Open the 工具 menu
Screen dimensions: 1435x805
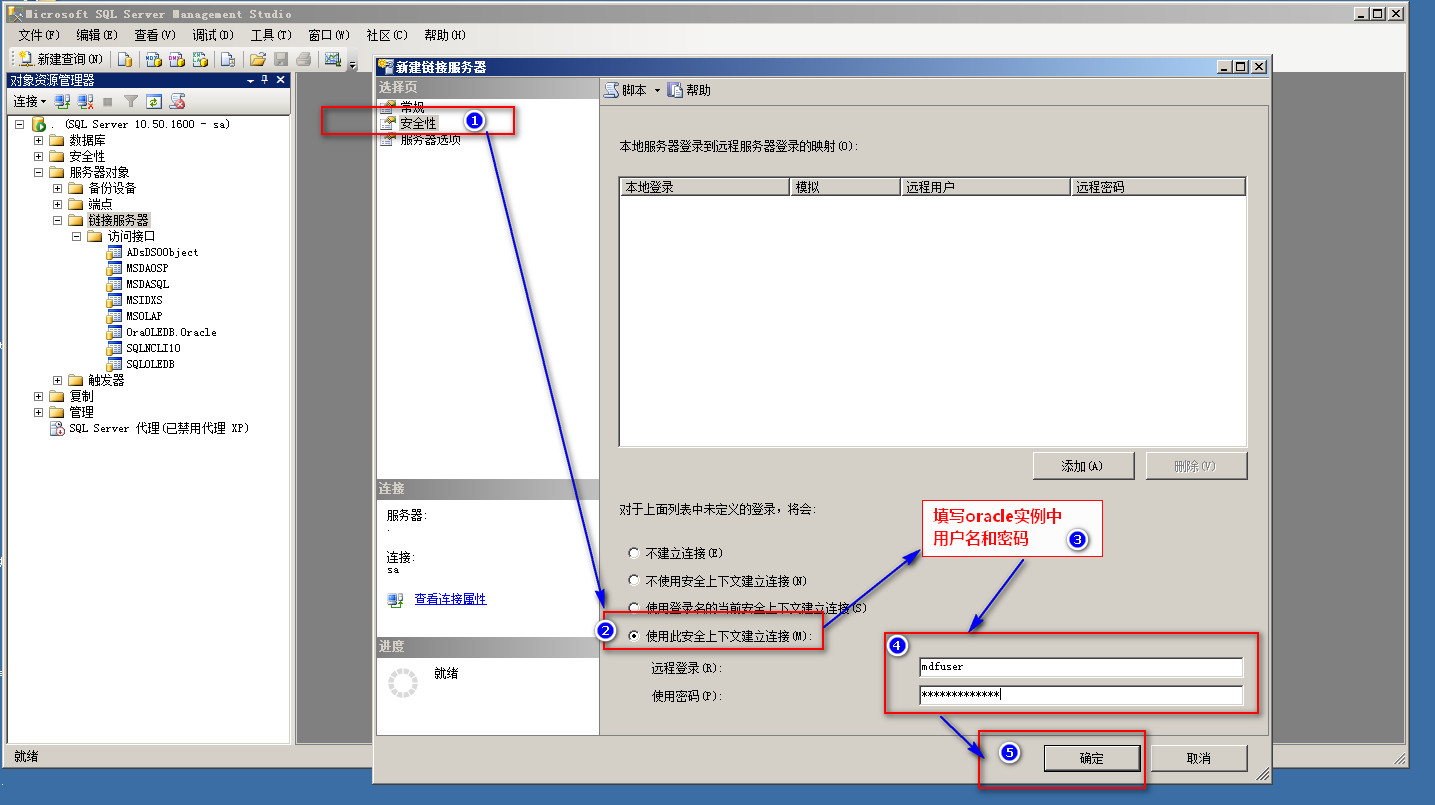coord(270,35)
